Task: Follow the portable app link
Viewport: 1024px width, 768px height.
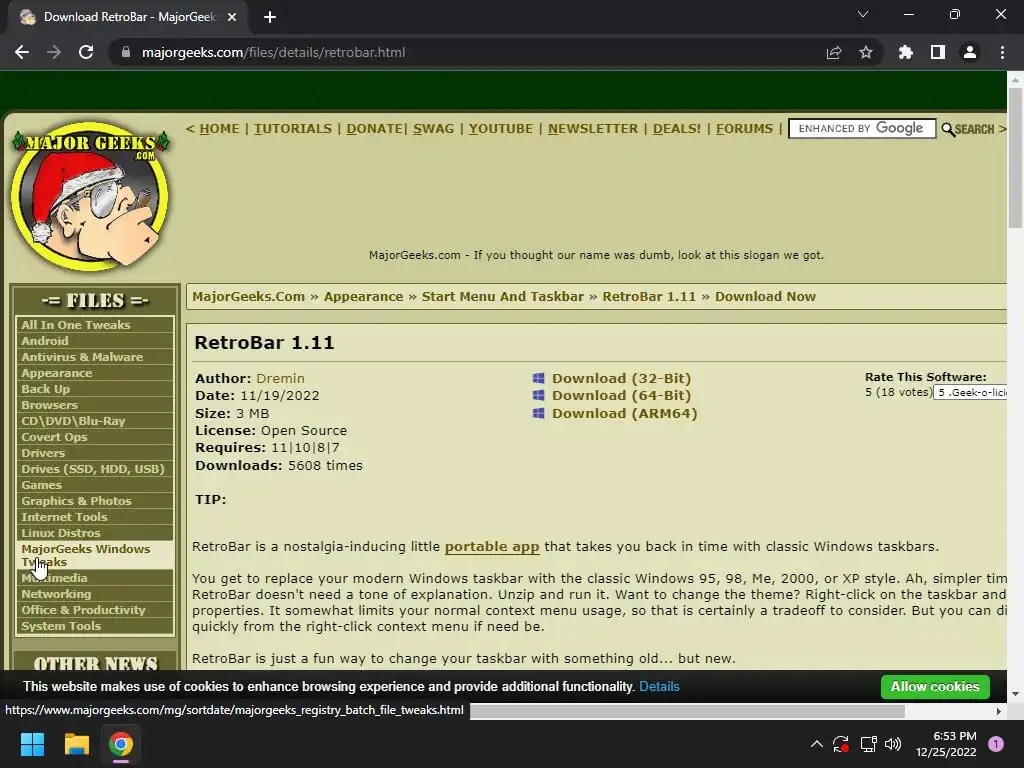Action: [492, 547]
